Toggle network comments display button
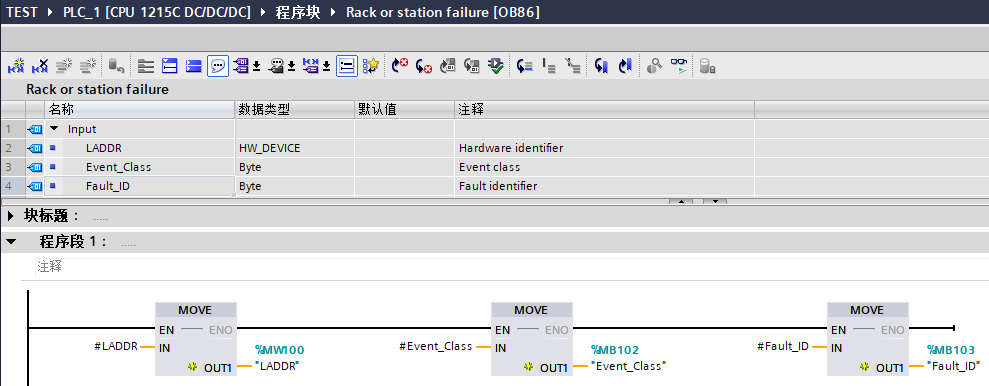This screenshot has height=386, width=989. coord(346,66)
